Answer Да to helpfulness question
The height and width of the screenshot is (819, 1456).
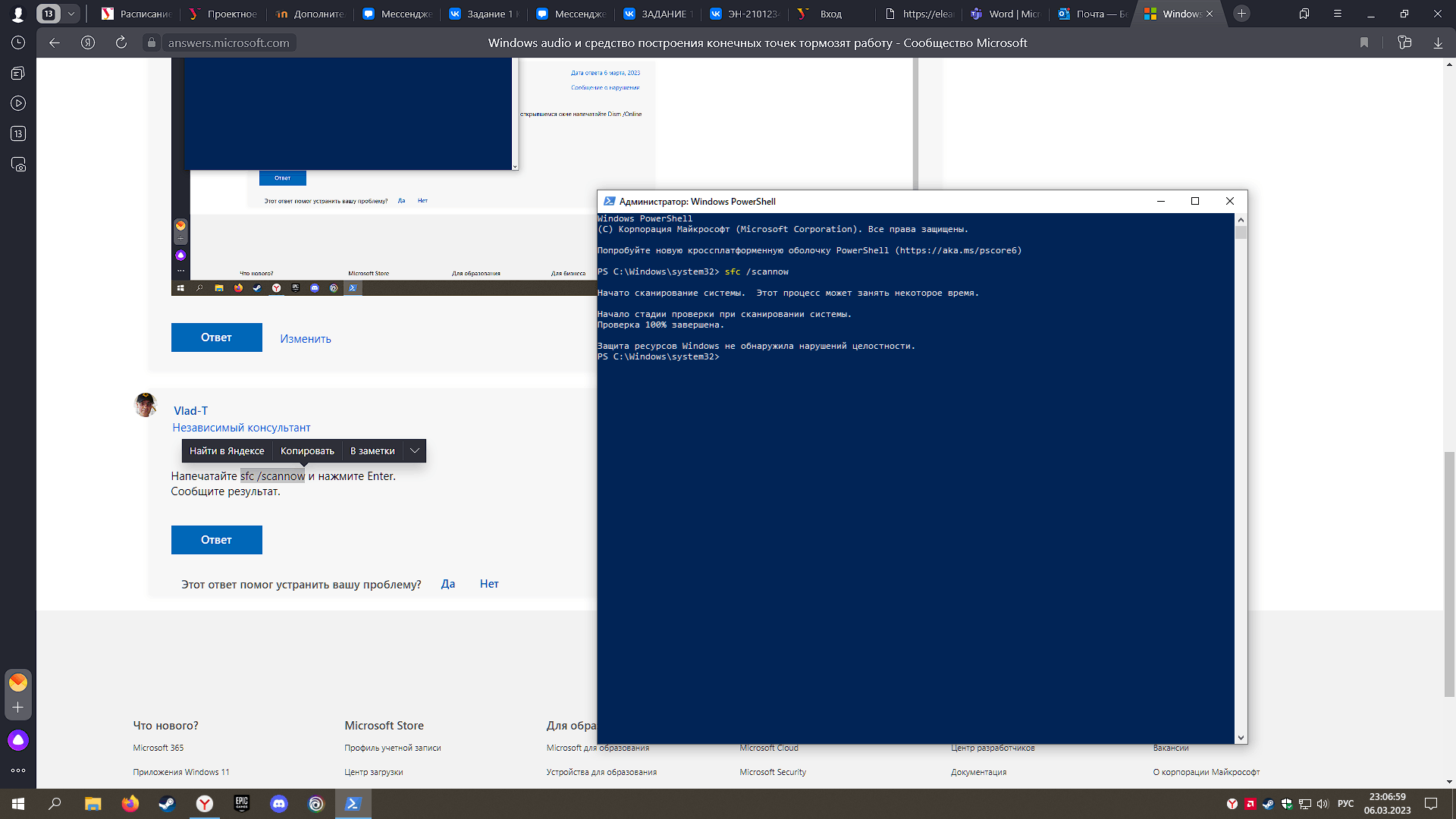point(448,584)
